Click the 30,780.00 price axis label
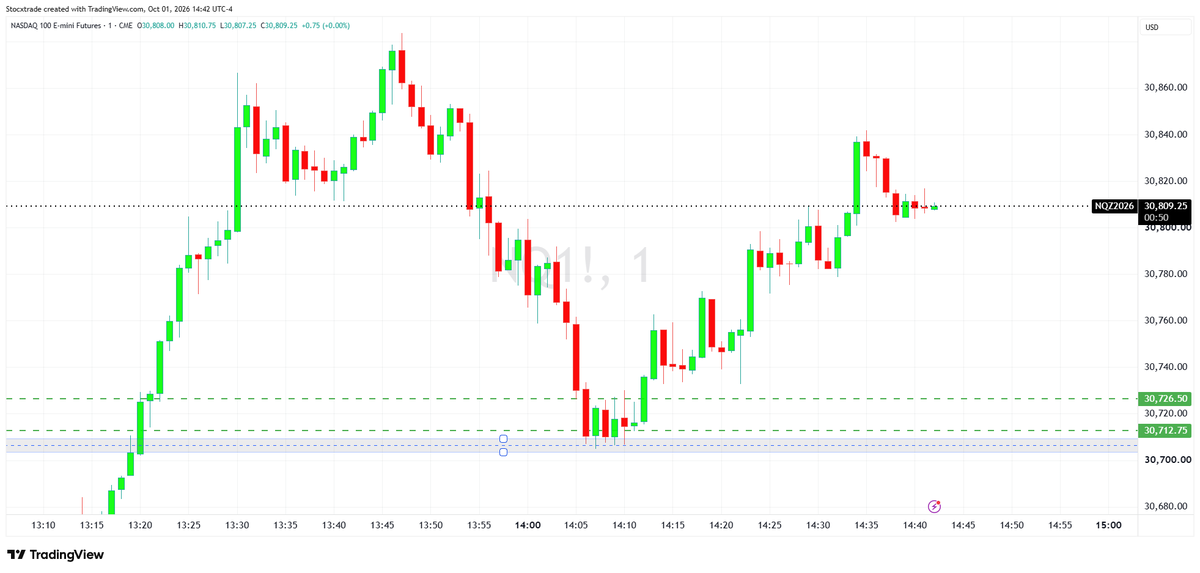Image resolution: width=1200 pixels, height=573 pixels. (x=1165, y=274)
